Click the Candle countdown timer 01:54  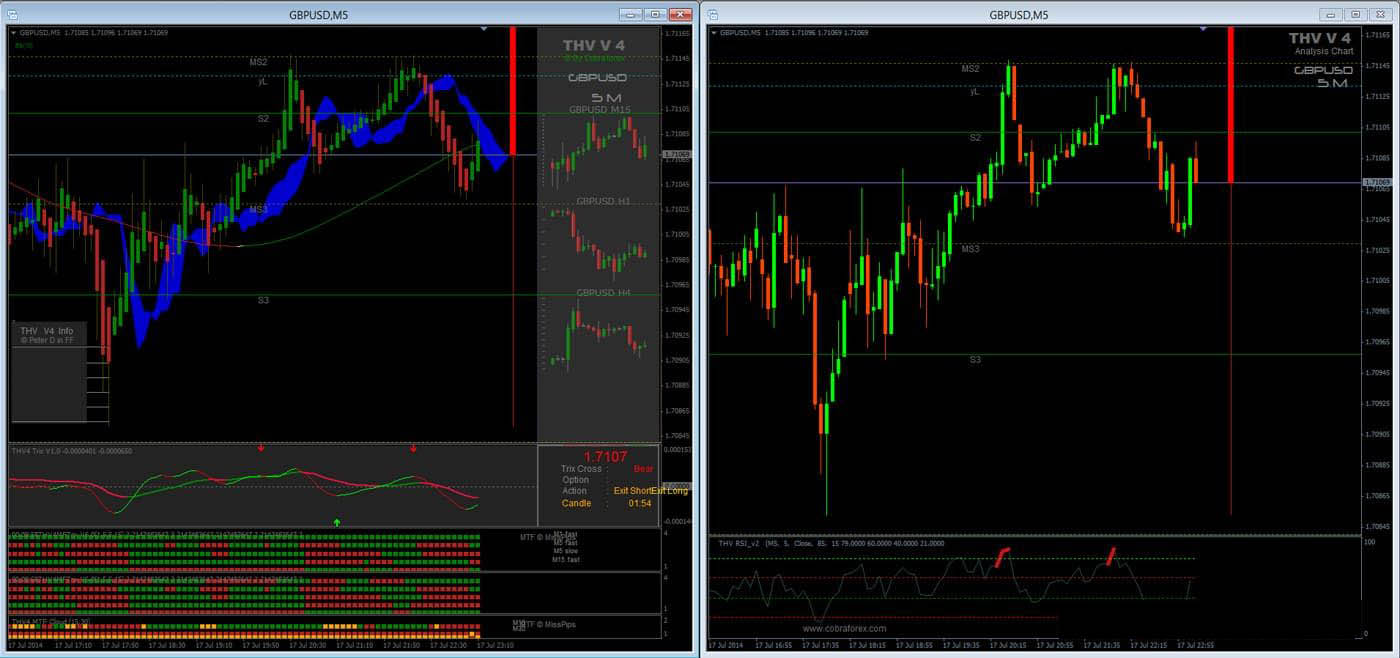pos(640,503)
